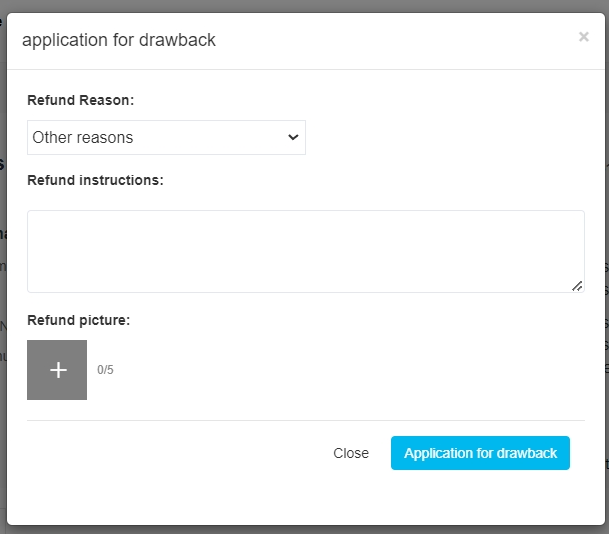The width and height of the screenshot is (609, 534).
Task: Click the gray upload image tile
Action: (x=57, y=370)
